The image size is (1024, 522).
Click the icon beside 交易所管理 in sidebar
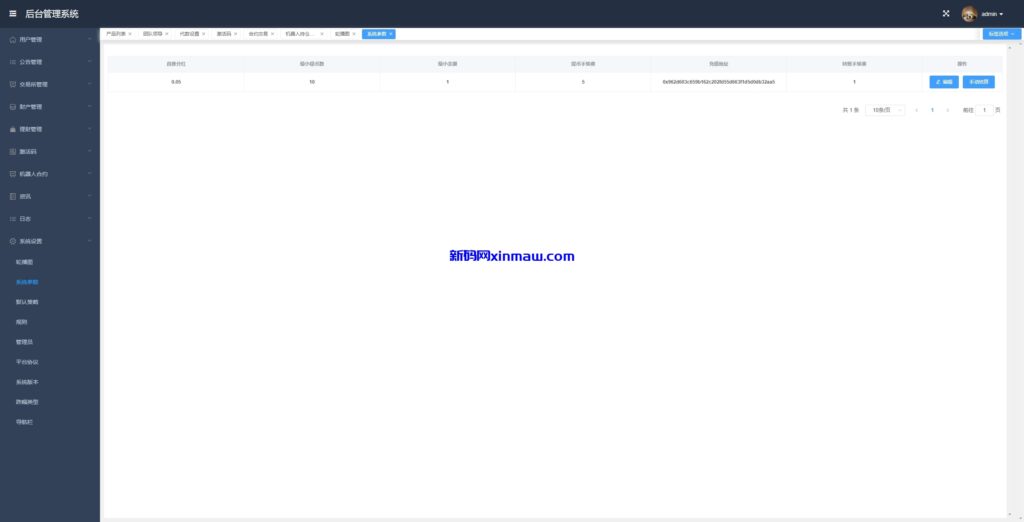12,84
